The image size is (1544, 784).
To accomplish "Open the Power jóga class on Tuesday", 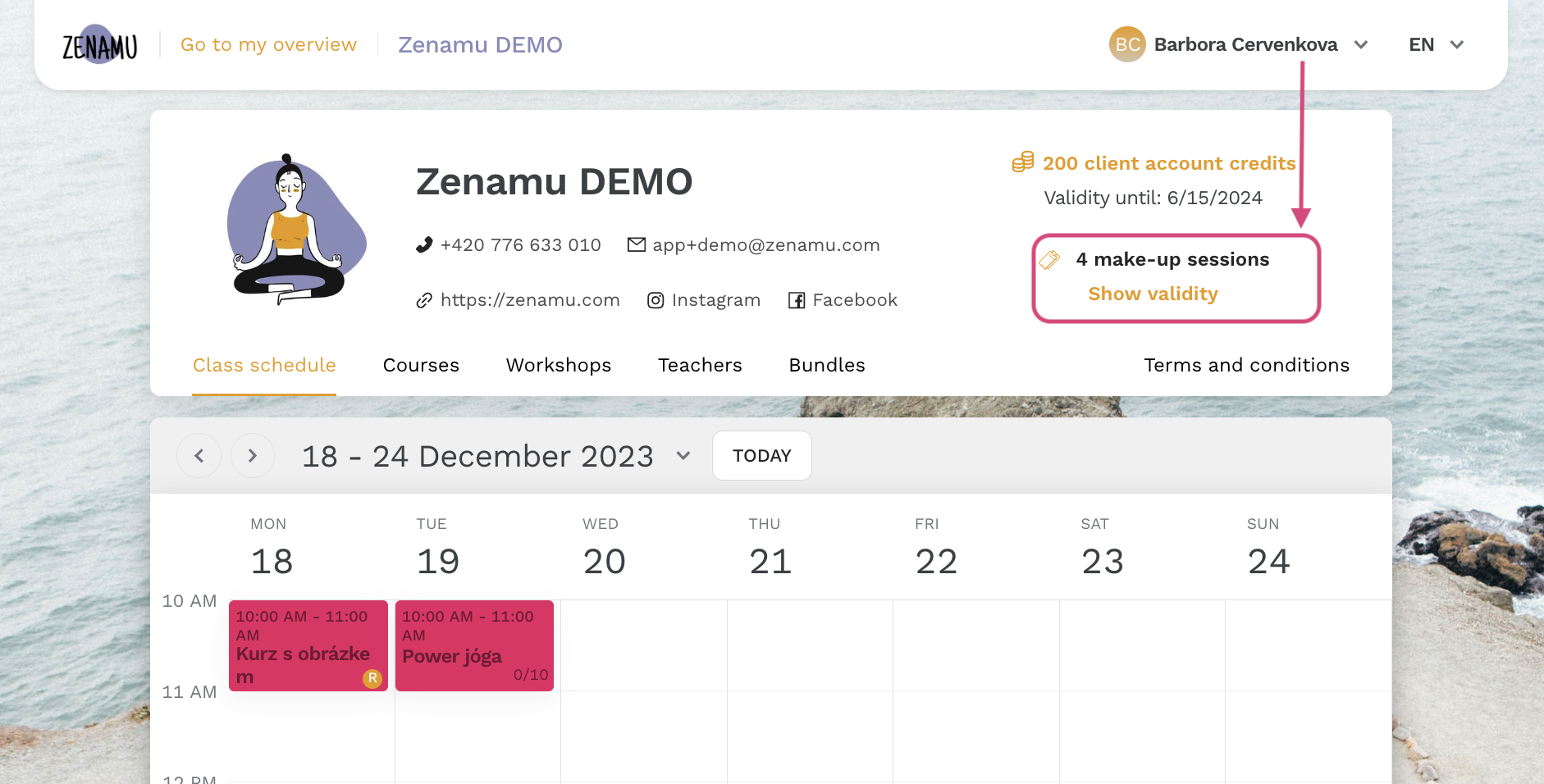I will (474, 646).
